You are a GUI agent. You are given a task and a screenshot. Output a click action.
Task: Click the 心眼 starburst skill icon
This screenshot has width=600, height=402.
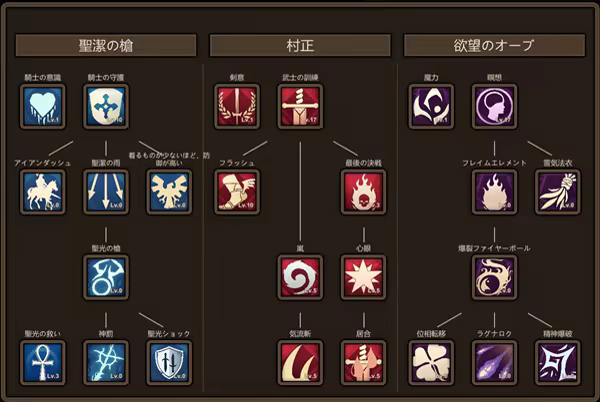point(364,277)
